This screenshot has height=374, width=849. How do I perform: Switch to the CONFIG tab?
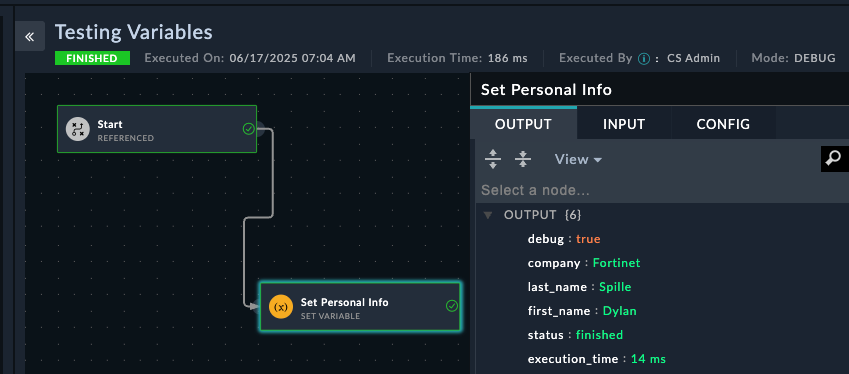tap(723, 124)
